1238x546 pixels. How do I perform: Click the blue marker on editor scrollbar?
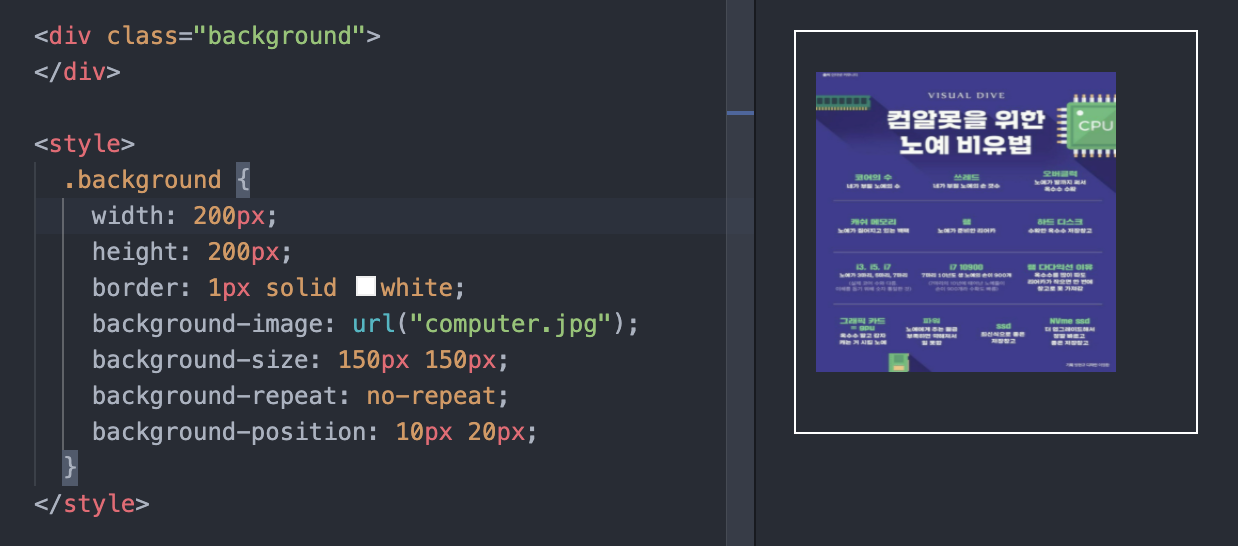click(740, 113)
